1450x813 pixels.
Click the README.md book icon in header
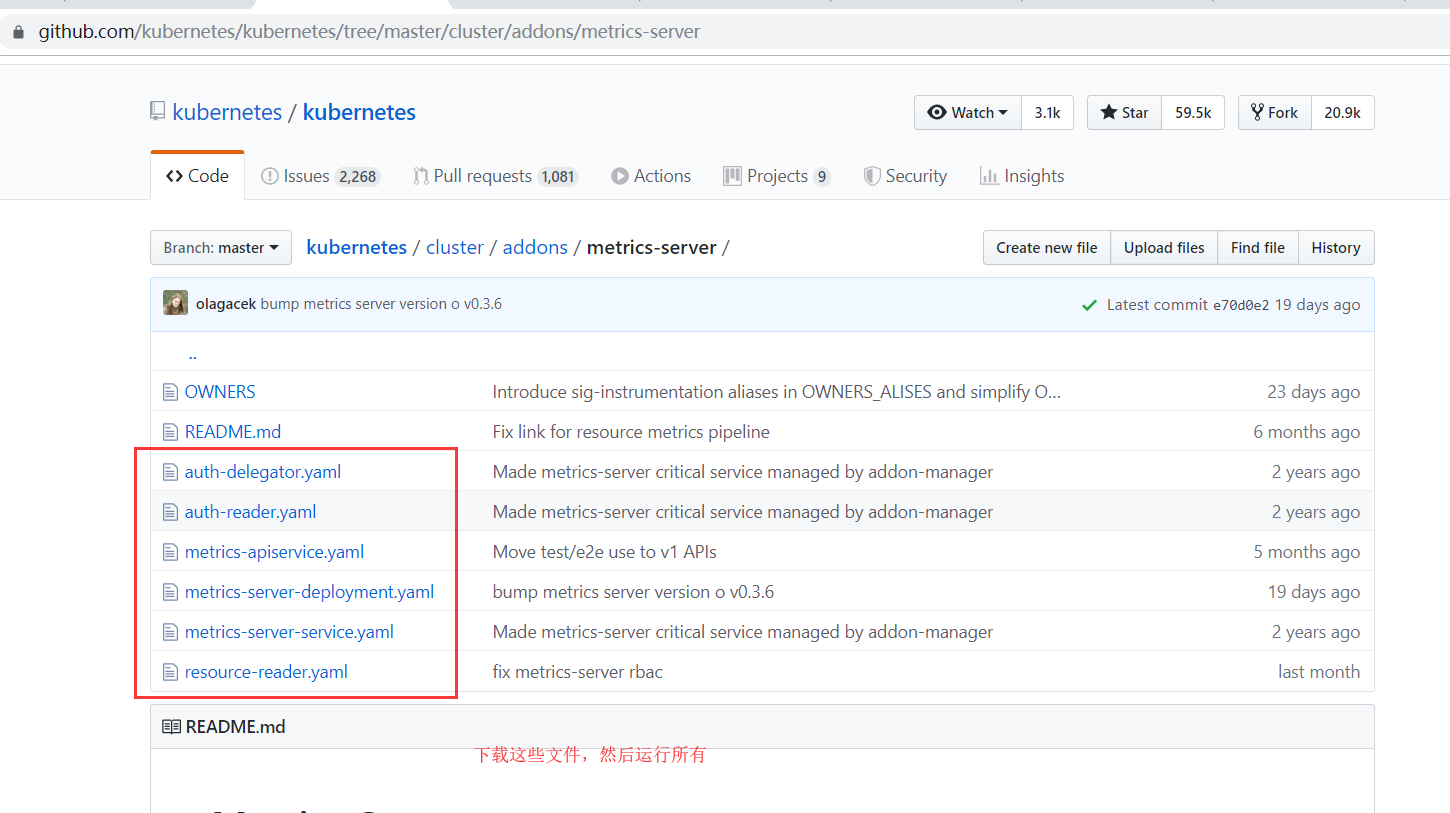coord(171,727)
